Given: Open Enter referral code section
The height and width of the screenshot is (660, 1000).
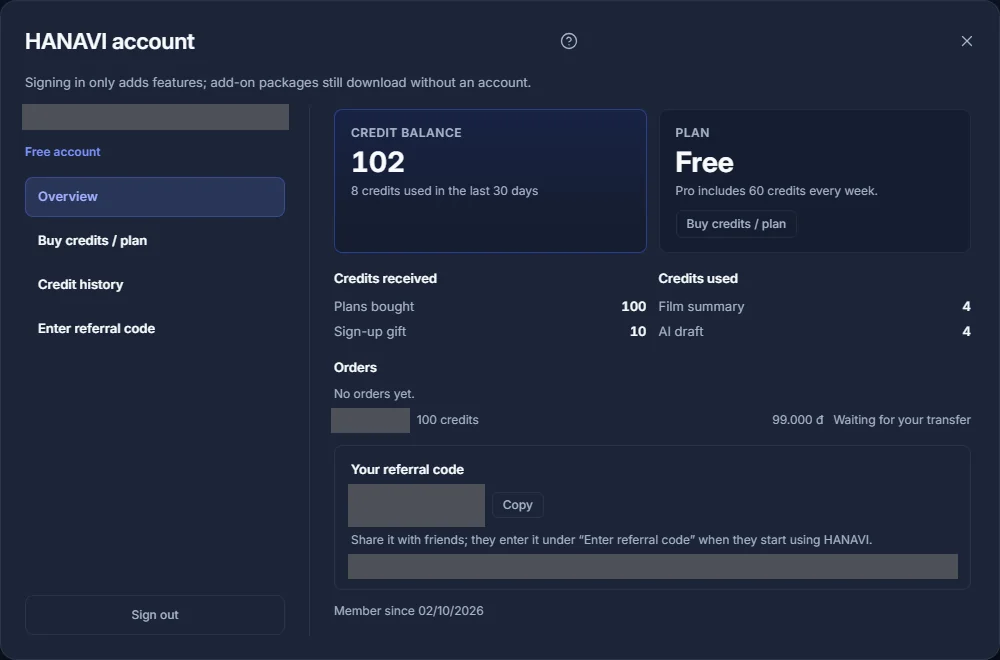Looking at the screenshot, I should click(x=154, y=328).
